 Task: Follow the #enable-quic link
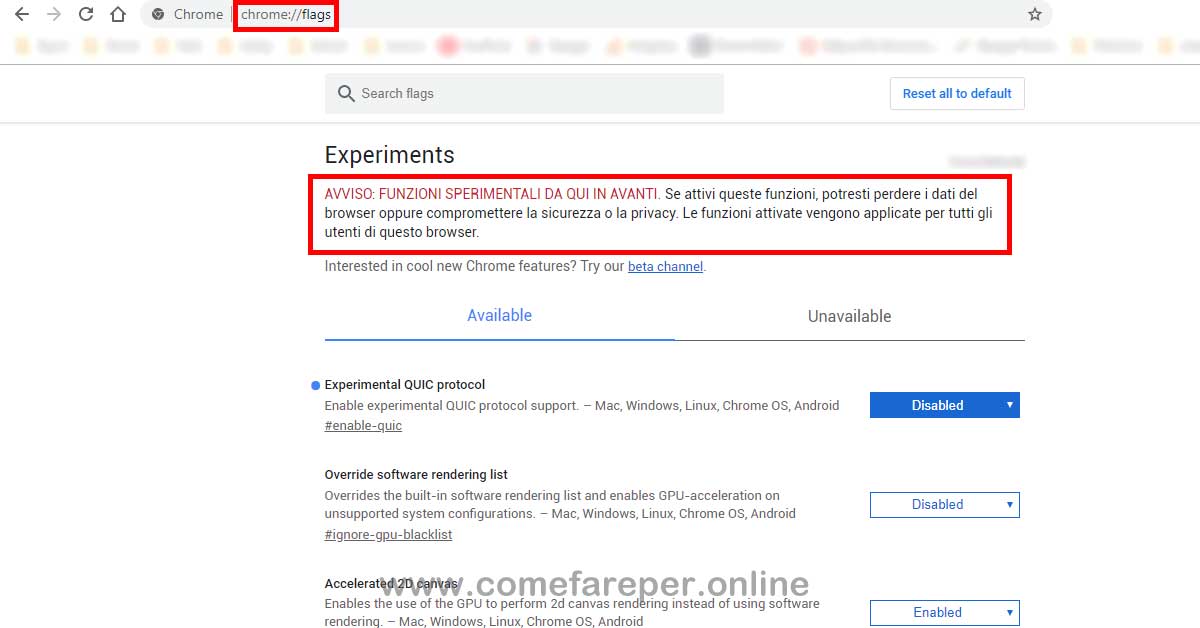point(363,425)
